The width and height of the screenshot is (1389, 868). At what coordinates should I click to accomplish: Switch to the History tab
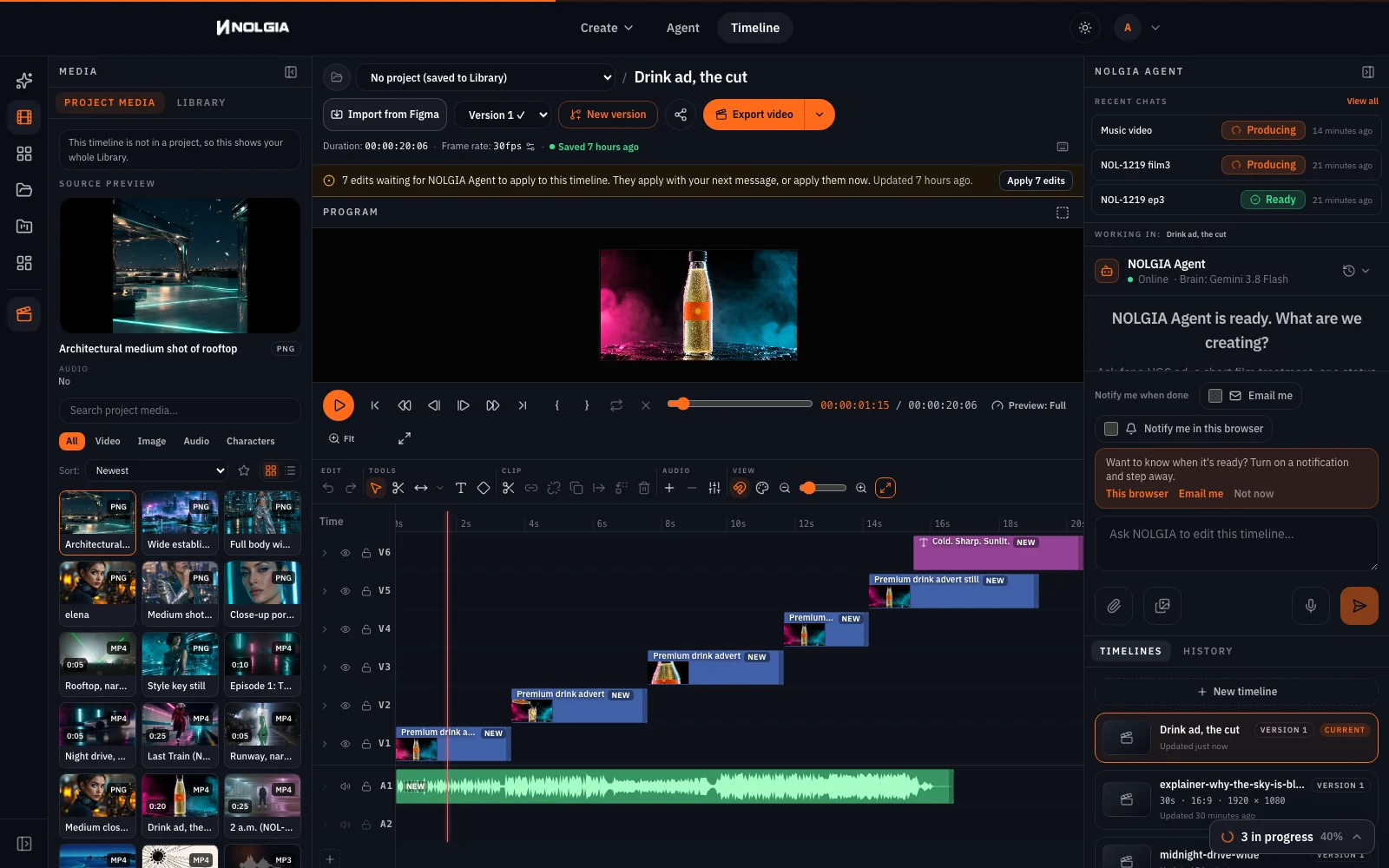[1208, 651]
